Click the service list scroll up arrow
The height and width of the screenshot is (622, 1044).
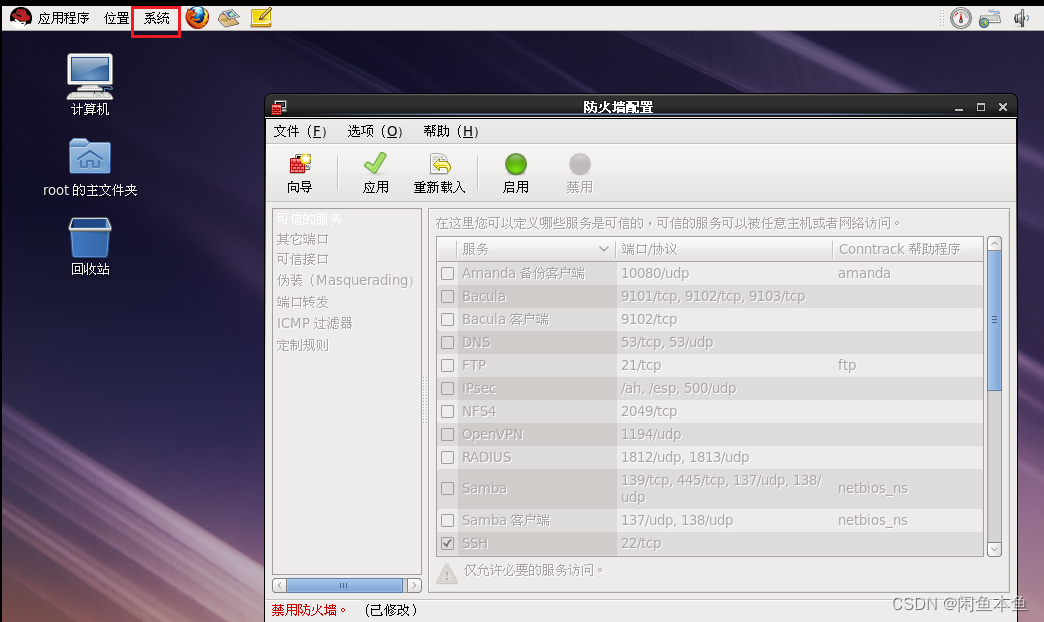click(994, 244)
